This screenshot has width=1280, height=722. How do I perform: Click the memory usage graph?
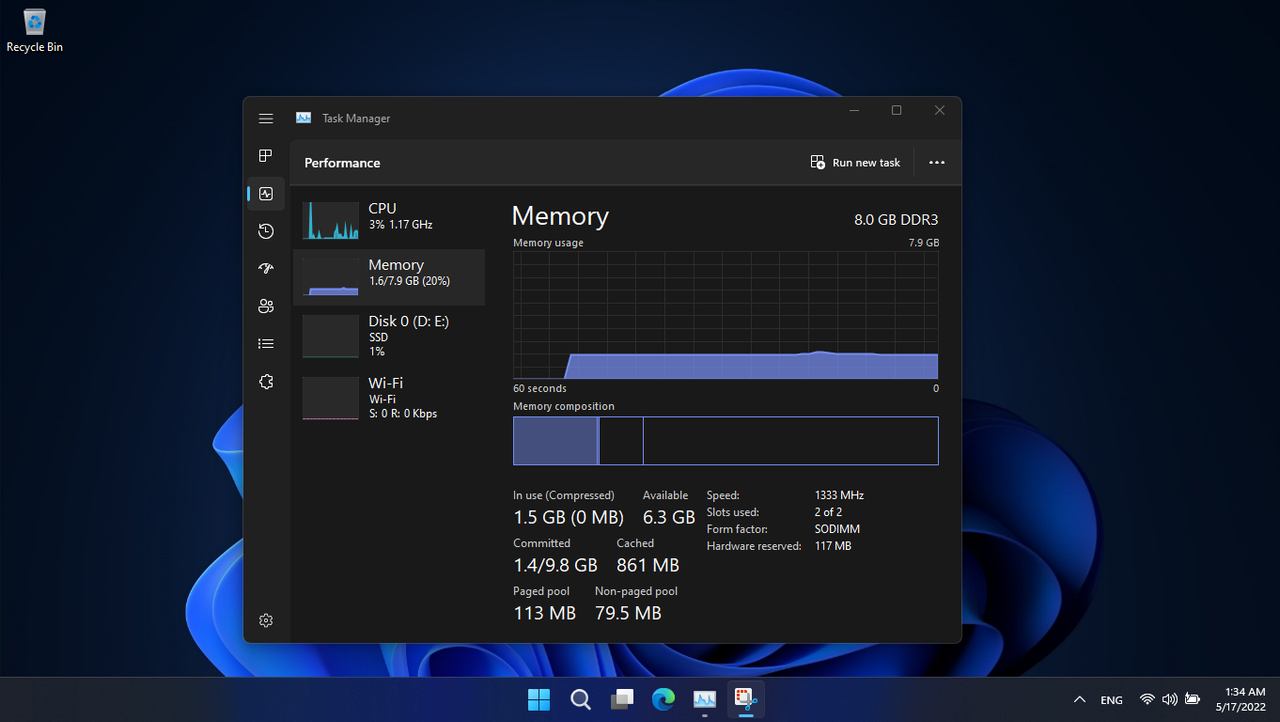725,315
